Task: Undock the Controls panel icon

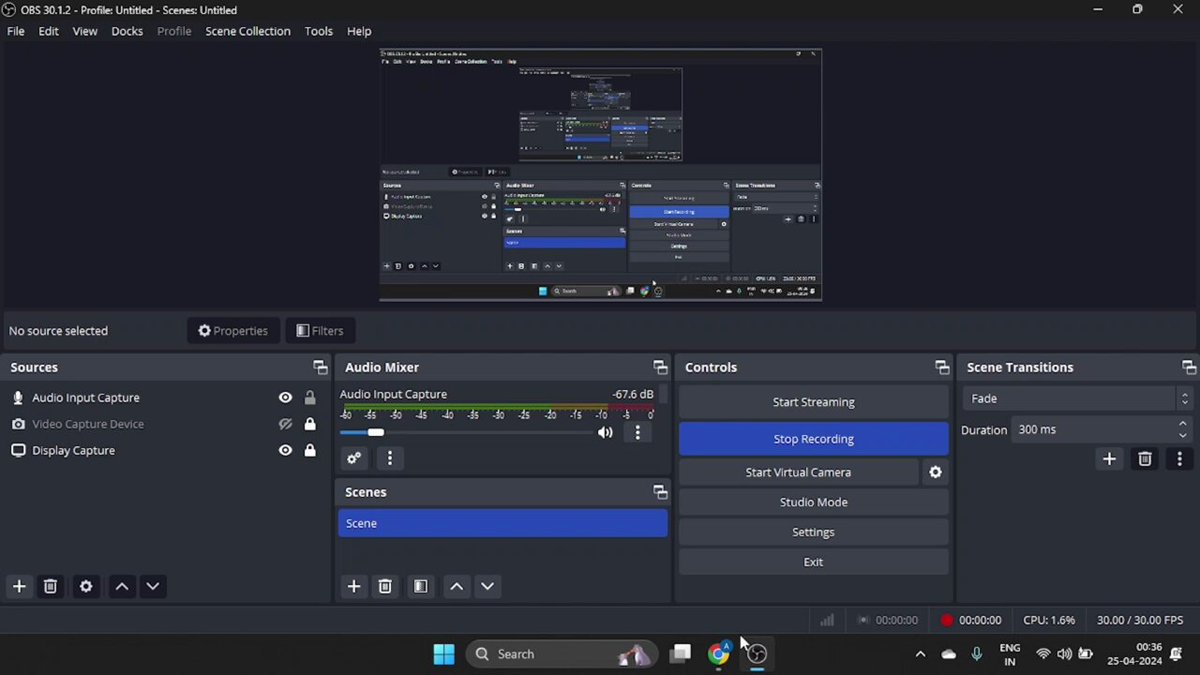Action: [x=942, y=367]
